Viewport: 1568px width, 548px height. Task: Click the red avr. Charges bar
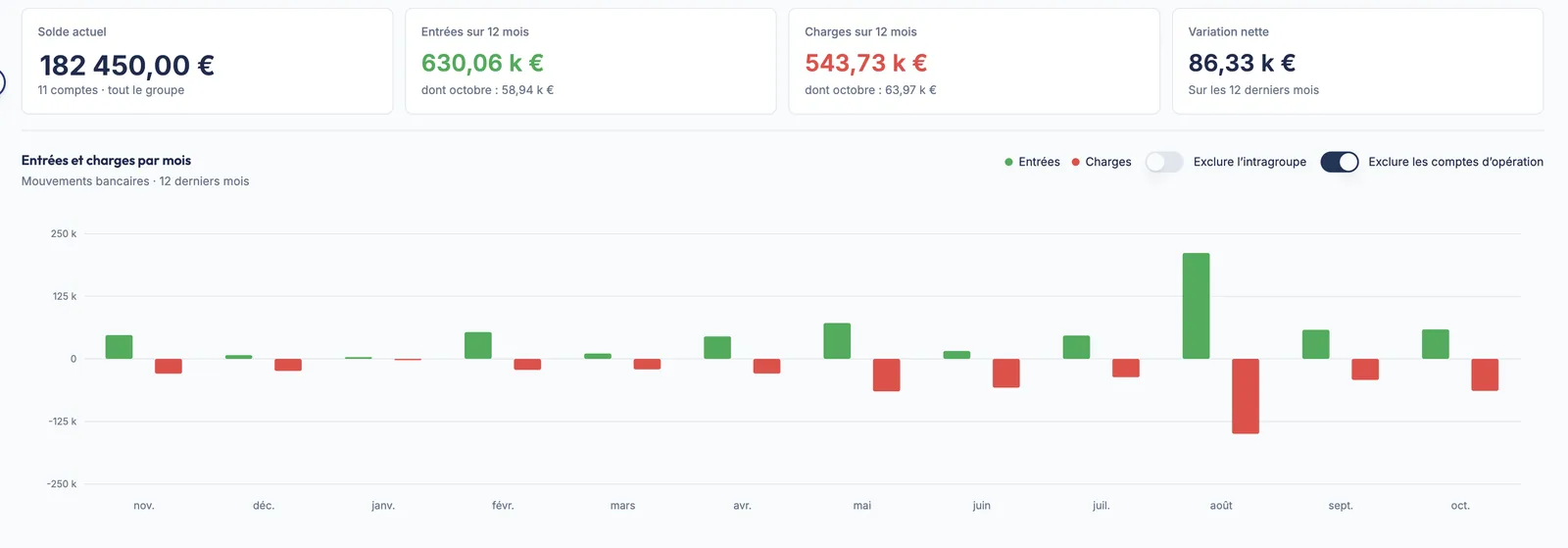point(767,366)
